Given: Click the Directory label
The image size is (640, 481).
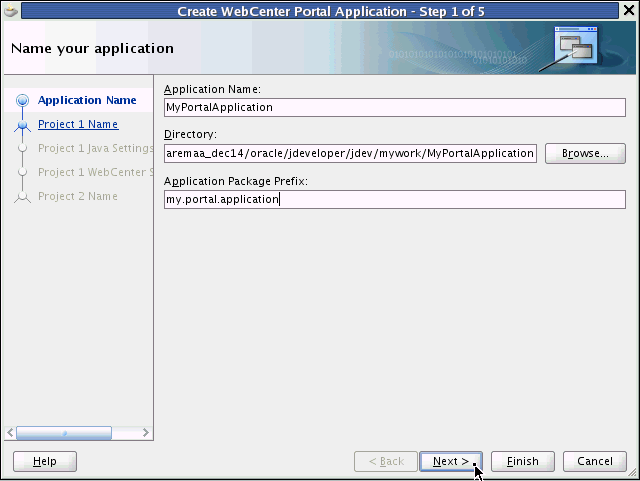Looking at the screenshot, I should coord(190,134).
